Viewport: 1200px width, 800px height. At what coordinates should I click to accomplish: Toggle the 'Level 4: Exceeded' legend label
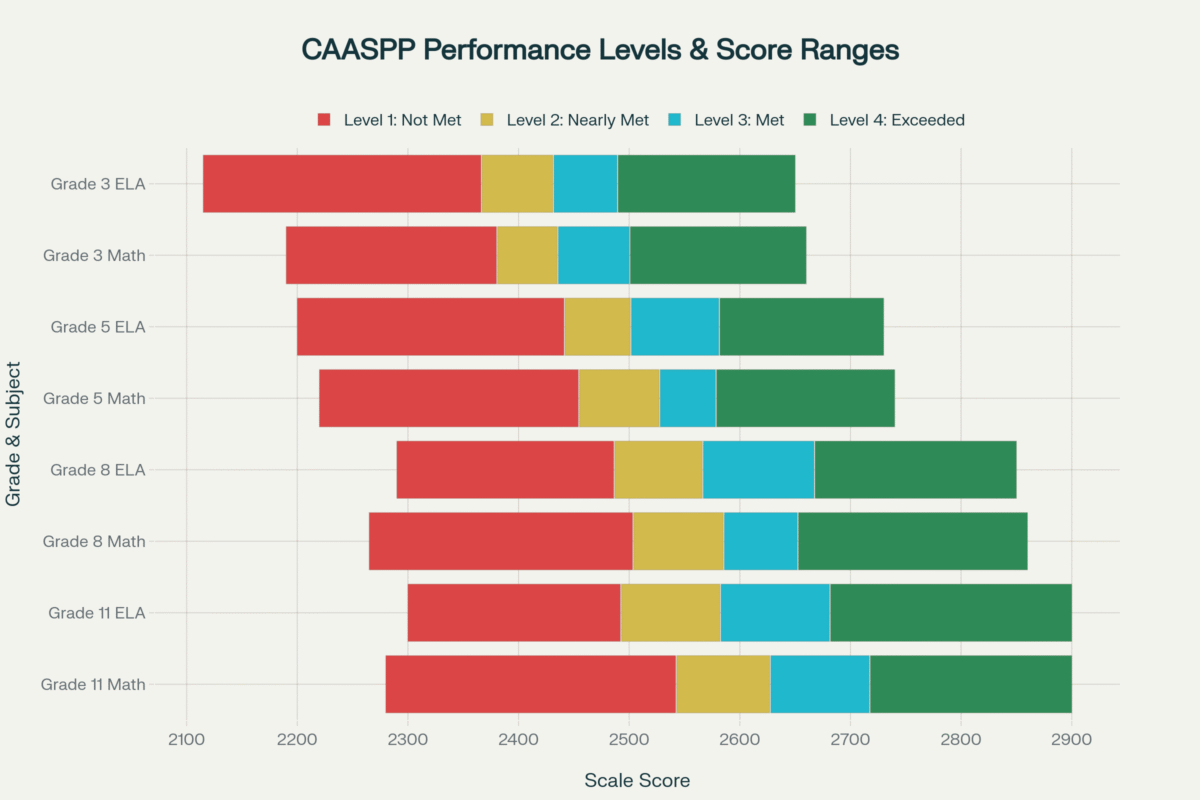(897, 120)
